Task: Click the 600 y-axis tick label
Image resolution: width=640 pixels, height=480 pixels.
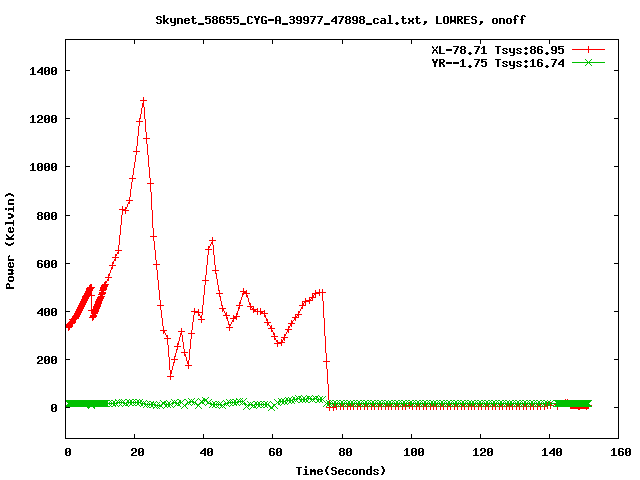Action: tap(47, 264)
